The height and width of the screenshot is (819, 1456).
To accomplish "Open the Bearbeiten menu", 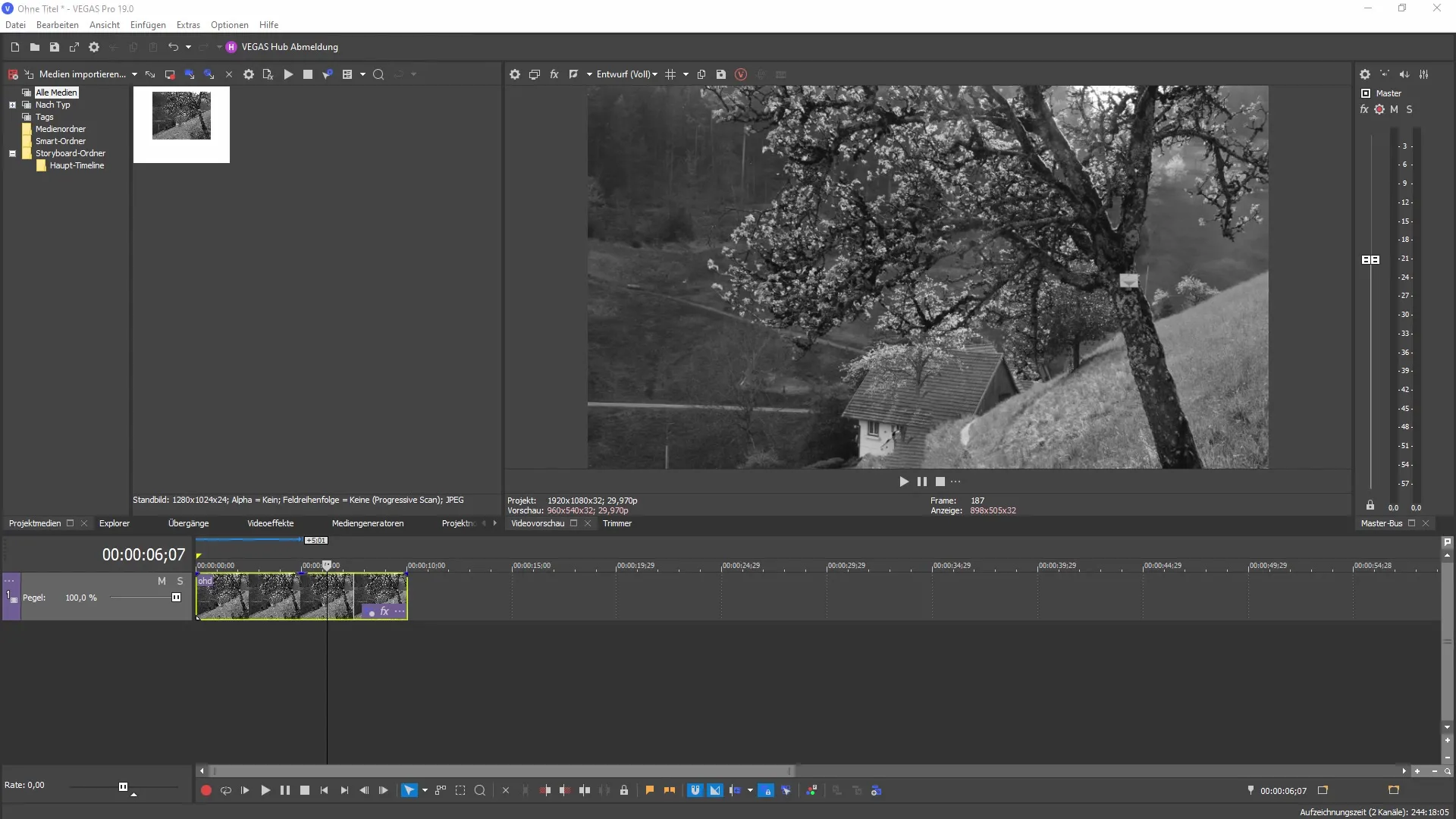I will (58, 25).
